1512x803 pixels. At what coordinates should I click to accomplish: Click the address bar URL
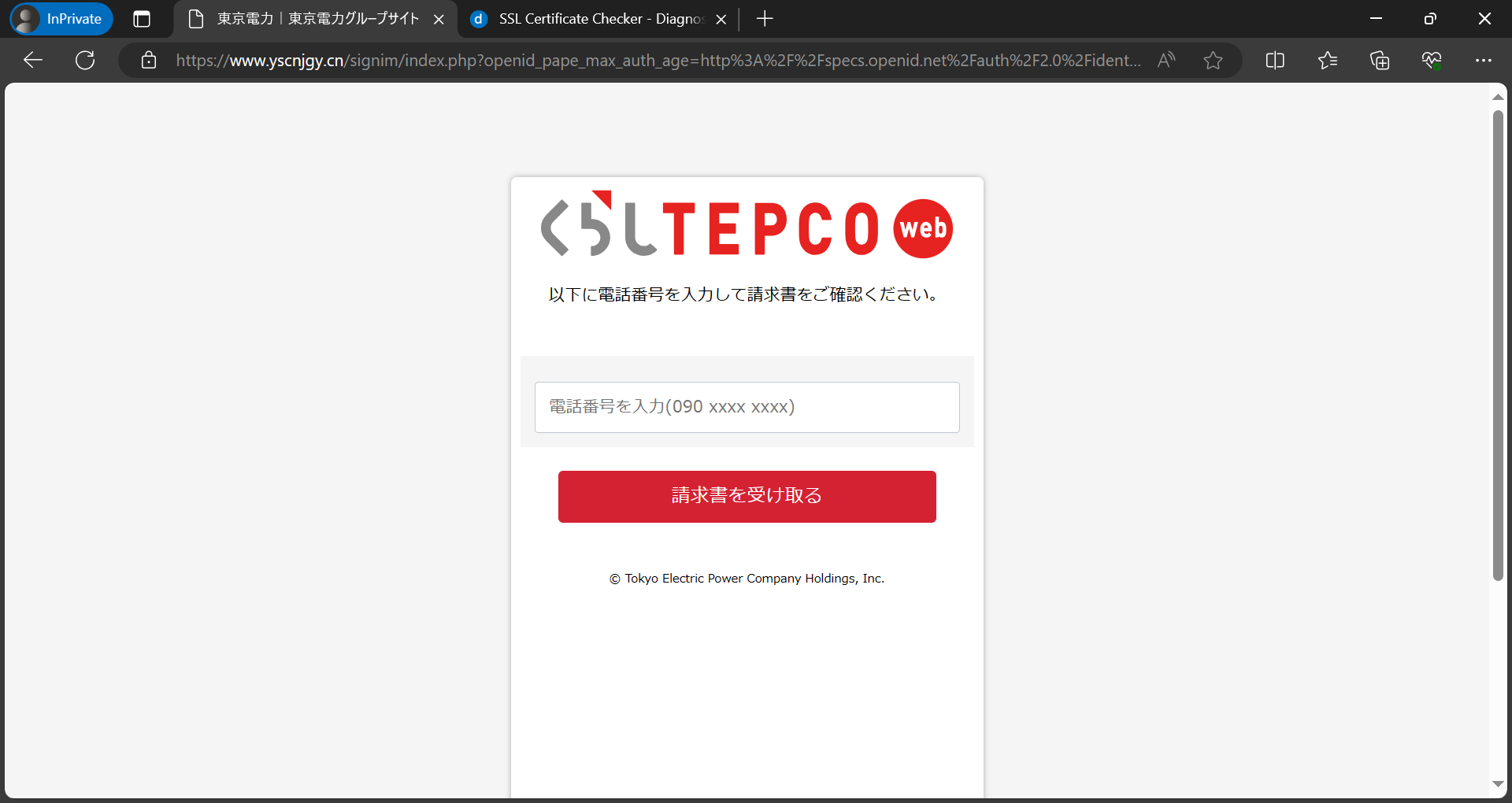coord(658,60)
